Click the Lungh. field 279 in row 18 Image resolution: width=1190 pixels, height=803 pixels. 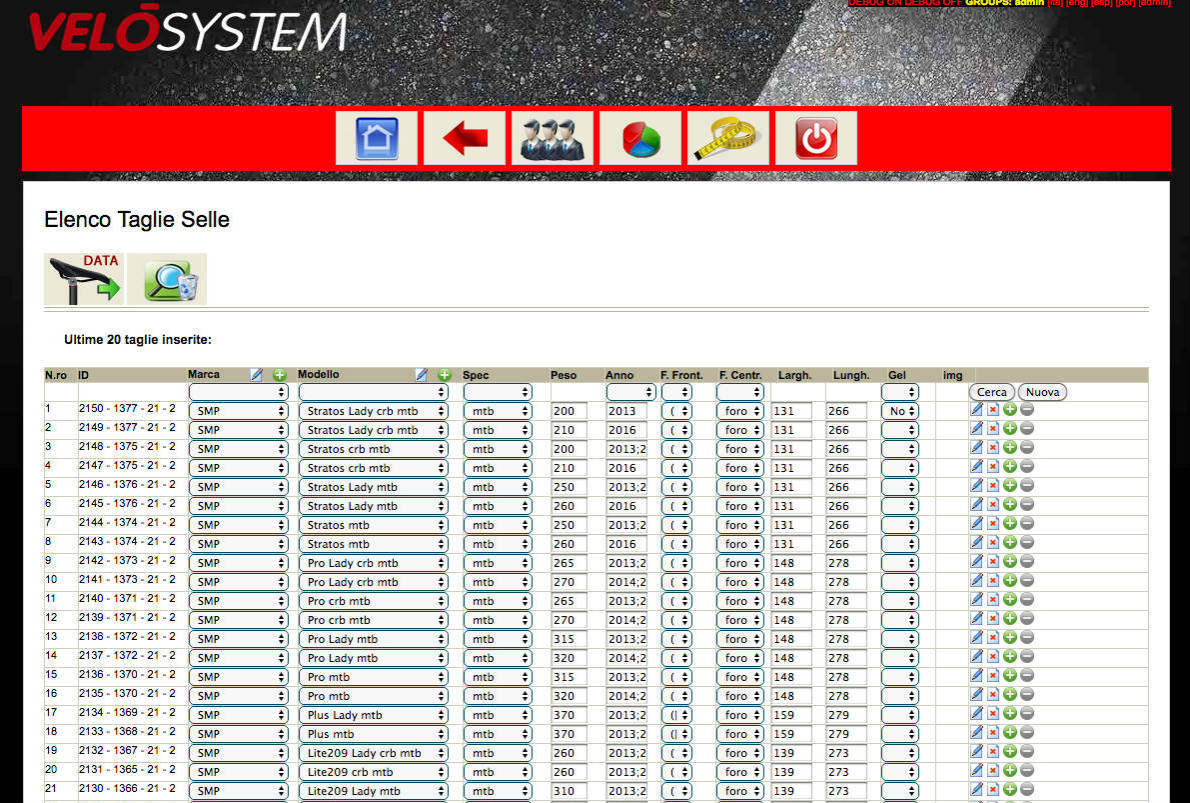(x=846, y=734)
